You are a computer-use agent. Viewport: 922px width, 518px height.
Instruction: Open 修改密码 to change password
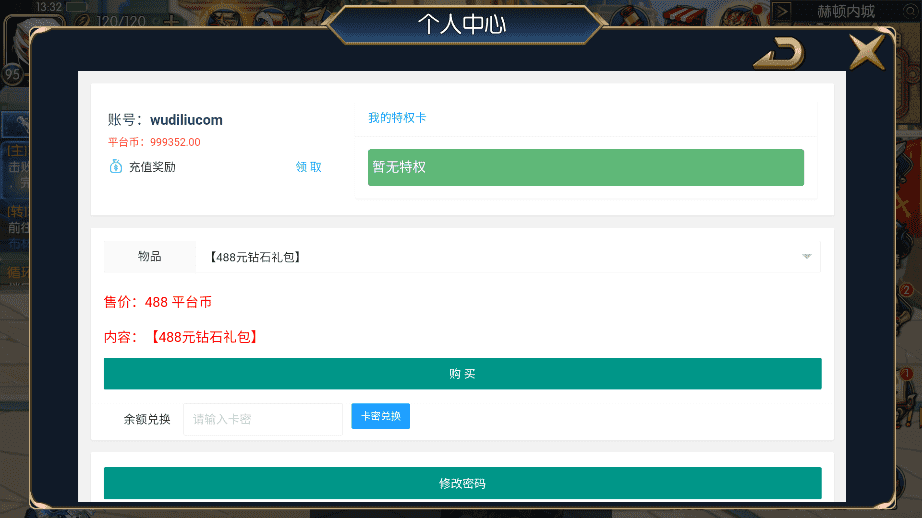pos(463,483)
